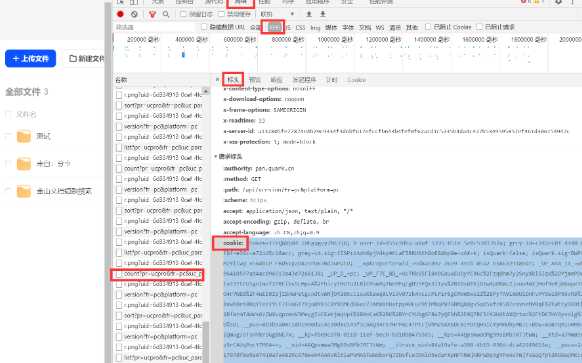Open DevTools settings gear icon
The image size is (582, 363).
coord(558,2)
